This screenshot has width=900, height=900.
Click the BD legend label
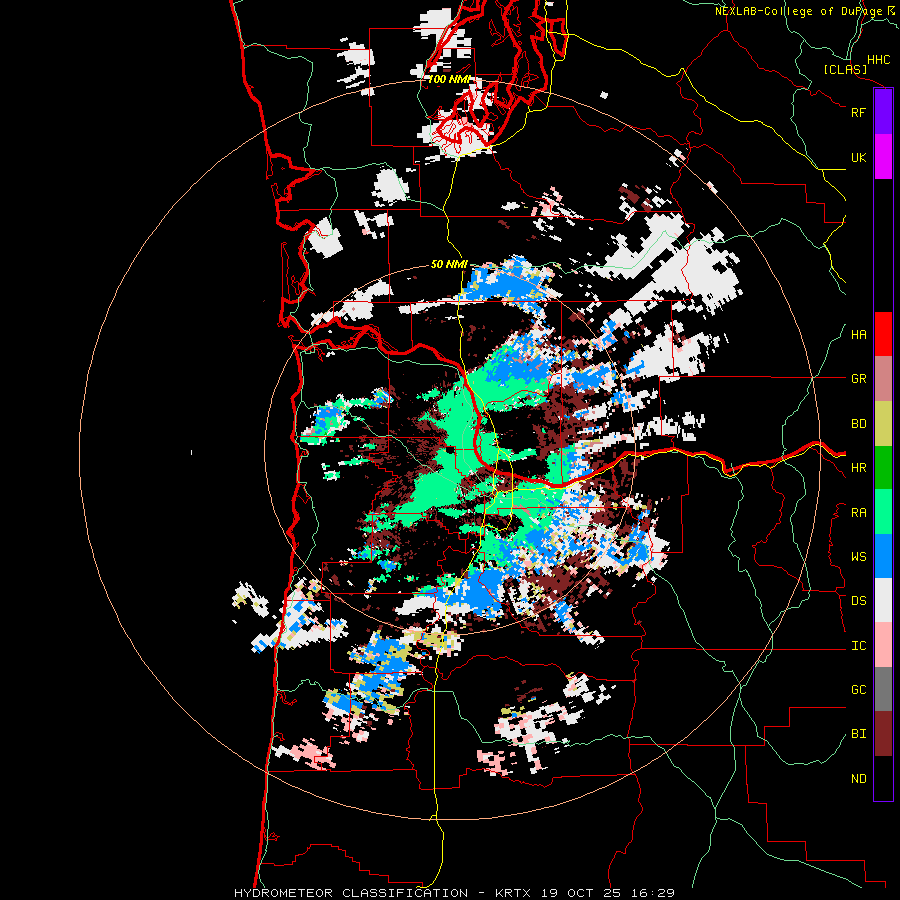coord(859,424)
